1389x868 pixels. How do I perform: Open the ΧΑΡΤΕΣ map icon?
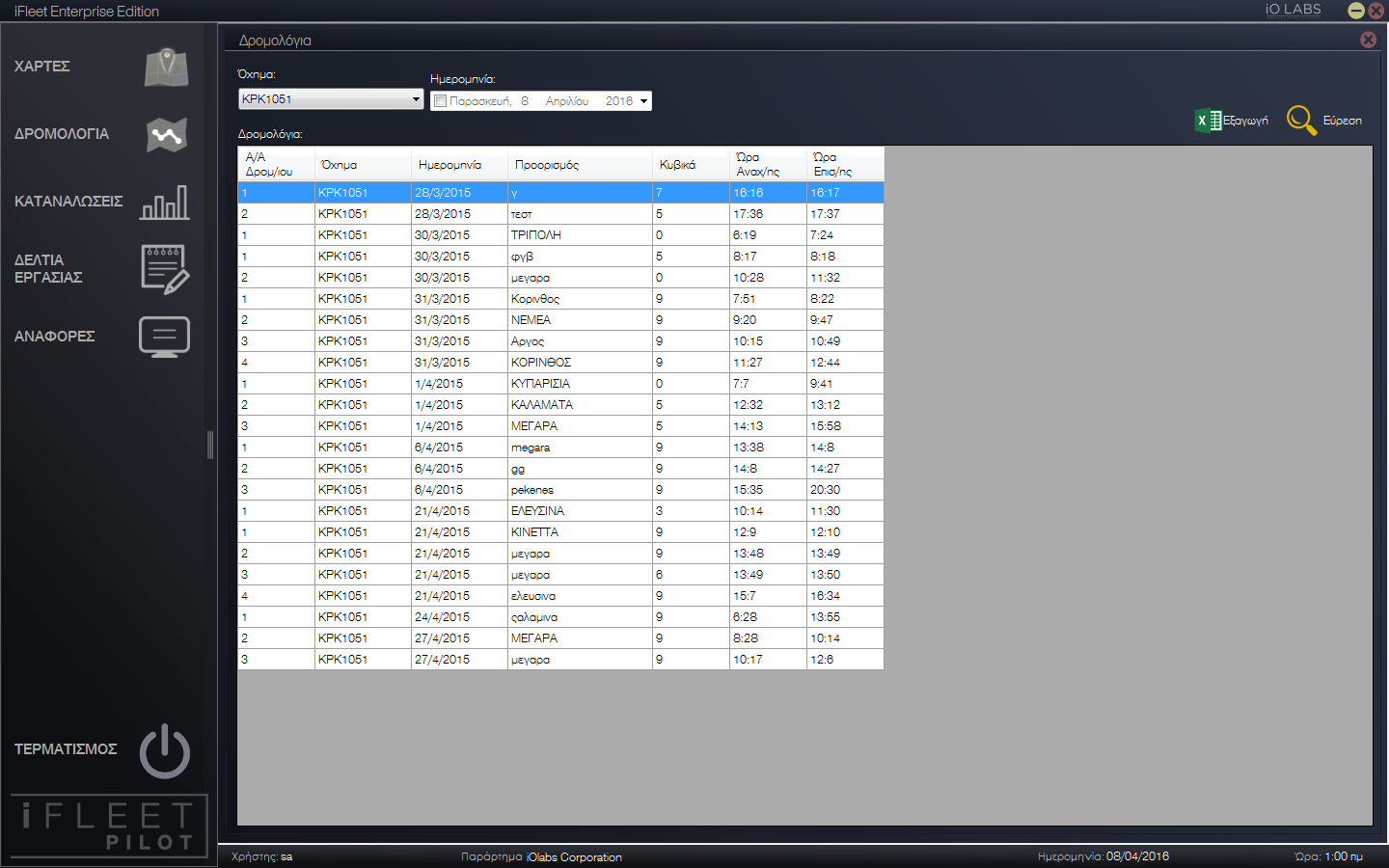click(x=167, y=67)
